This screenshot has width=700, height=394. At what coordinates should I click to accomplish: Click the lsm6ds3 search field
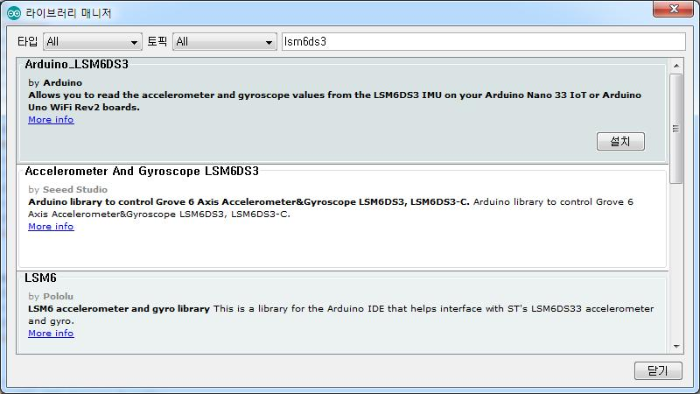[x=483, y=41]
